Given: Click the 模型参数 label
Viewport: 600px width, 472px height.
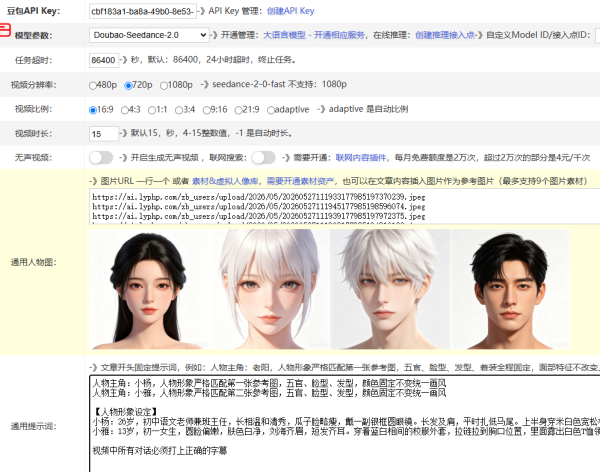Looking at the screenshot, I should (x=33, y=36).
